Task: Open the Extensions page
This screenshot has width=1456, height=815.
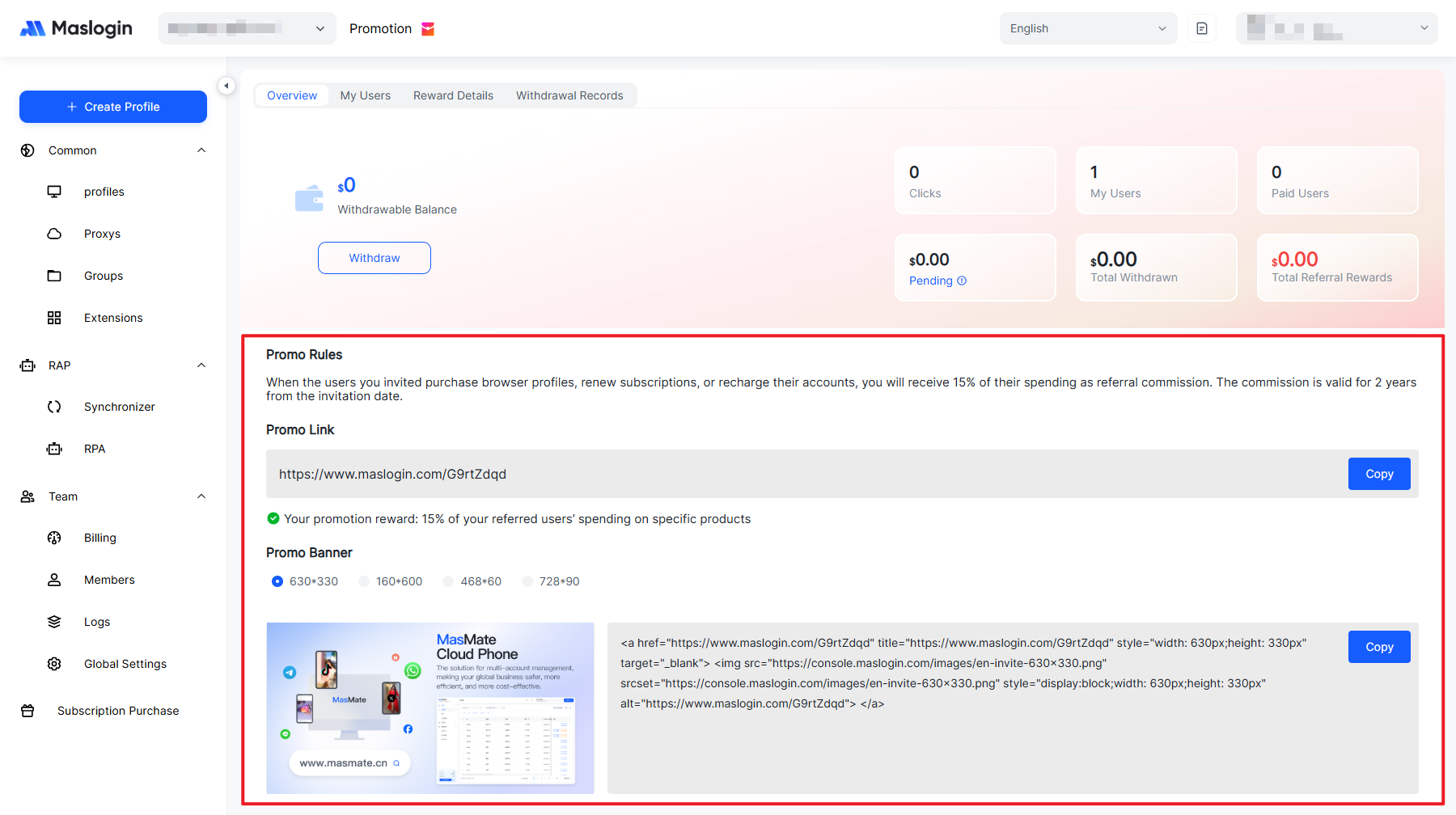Action: pos(112,318)
